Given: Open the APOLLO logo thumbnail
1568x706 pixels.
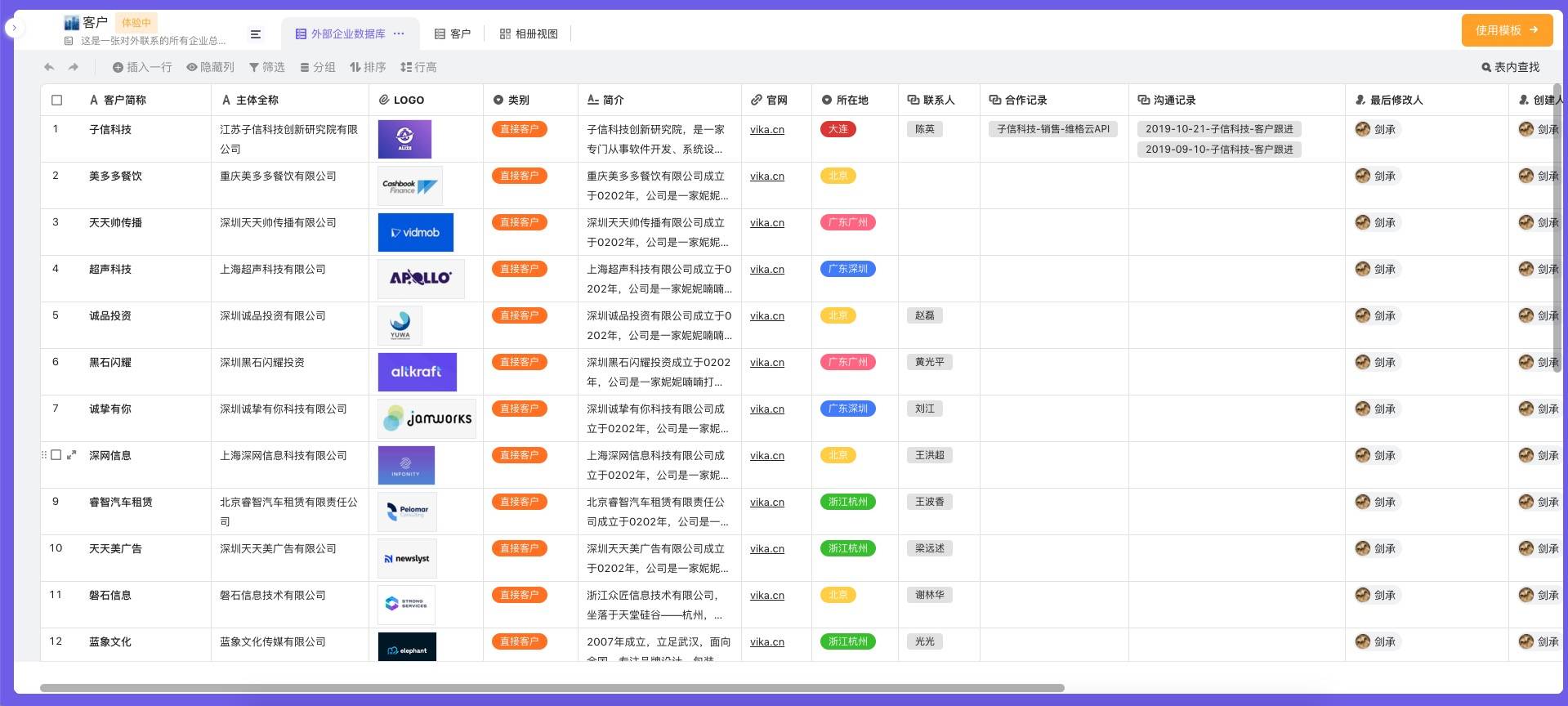Looking at the screenshot, I should pyautogui.click(x=421, y=279).
